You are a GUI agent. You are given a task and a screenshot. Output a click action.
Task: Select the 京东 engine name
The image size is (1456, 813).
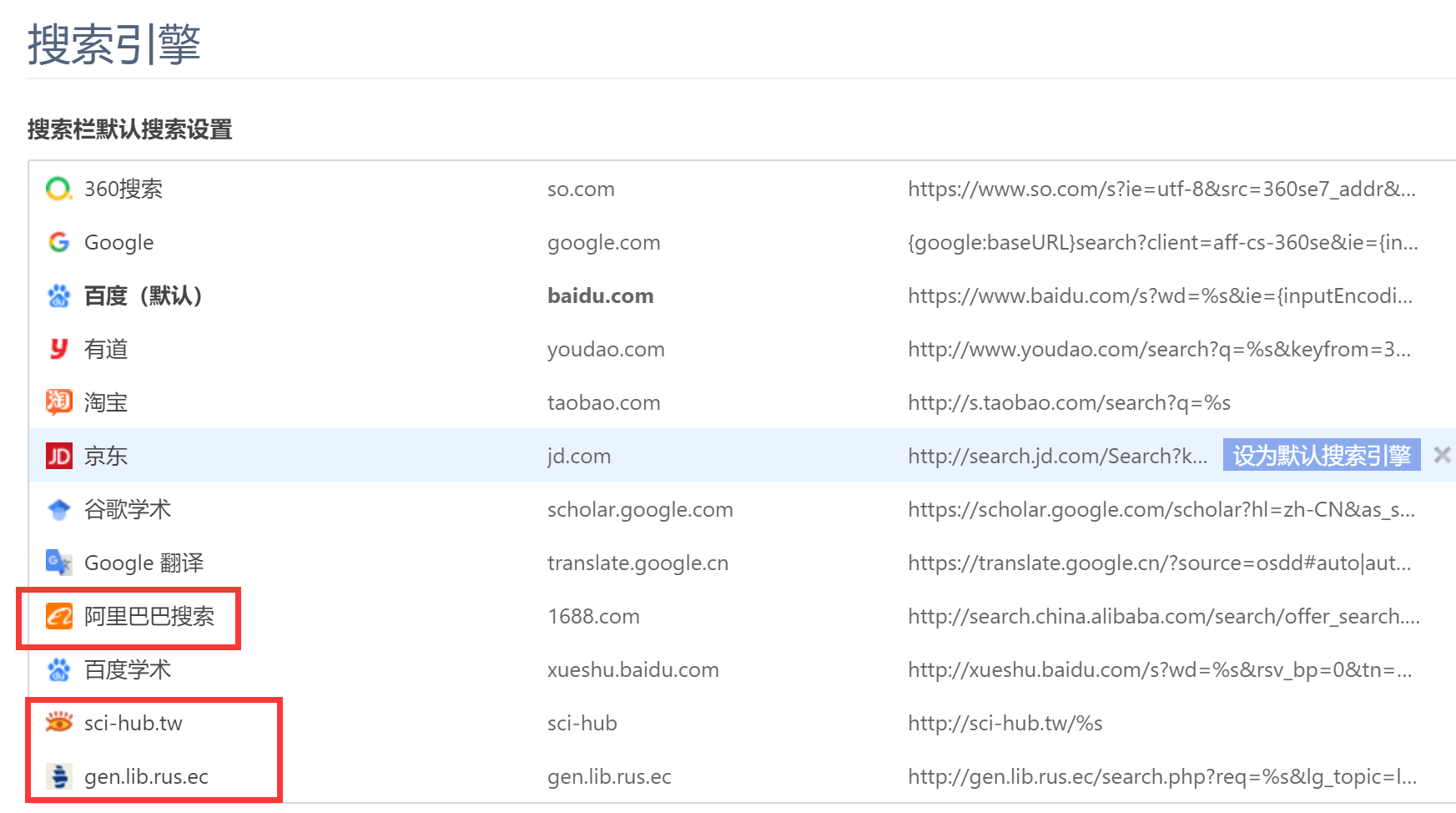[106, 456]
